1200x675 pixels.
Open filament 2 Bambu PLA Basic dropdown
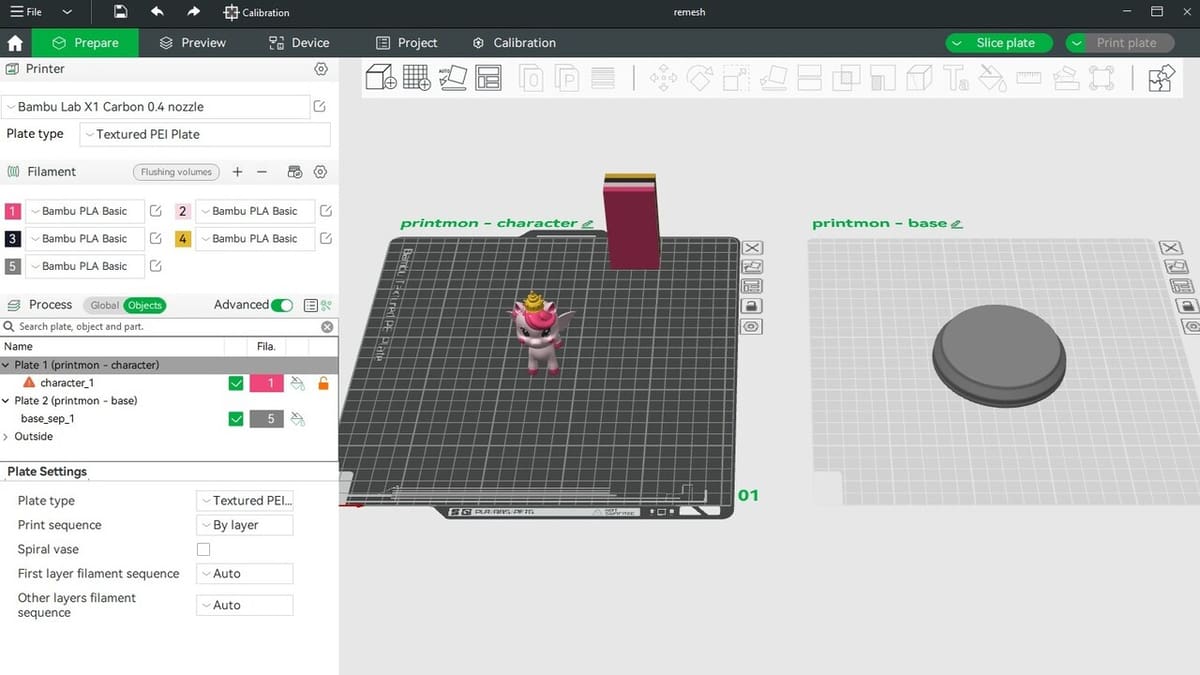click(x=255, y=211)
